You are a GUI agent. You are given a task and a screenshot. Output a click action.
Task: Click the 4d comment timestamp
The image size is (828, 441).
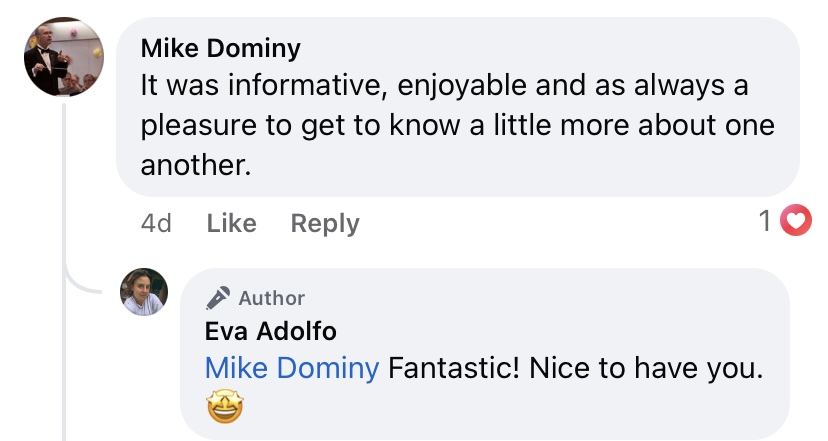click(156, 223)
